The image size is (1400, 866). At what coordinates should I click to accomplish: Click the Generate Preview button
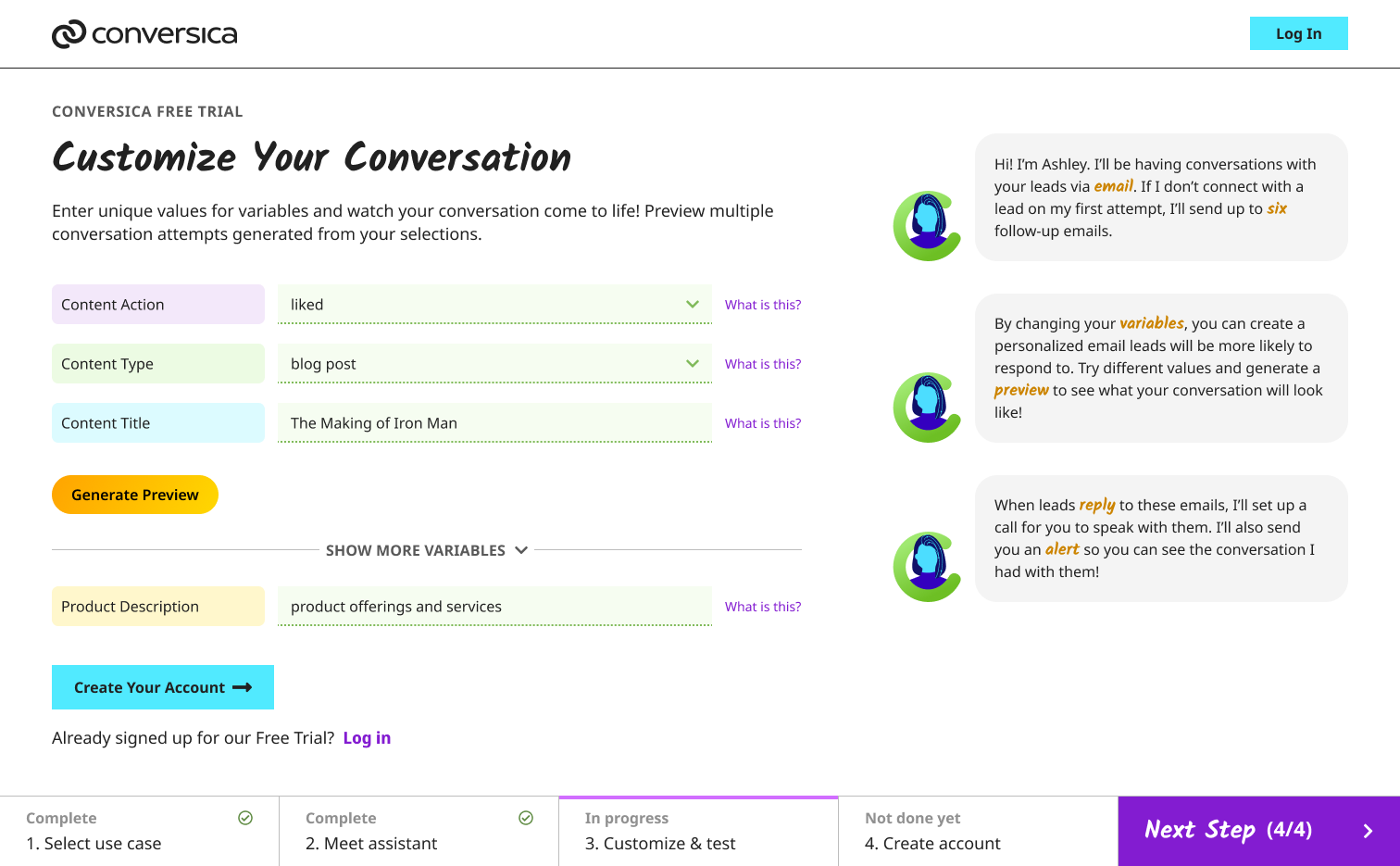click(135, 495)
